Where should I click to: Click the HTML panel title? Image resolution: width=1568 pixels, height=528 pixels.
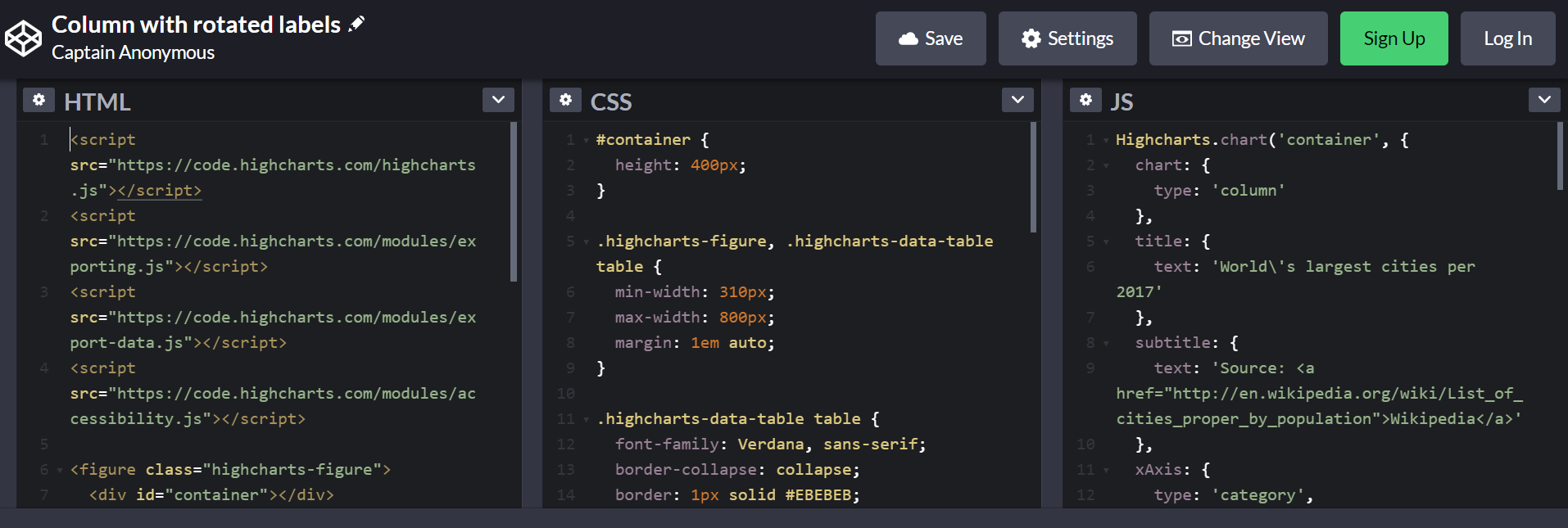97,102
